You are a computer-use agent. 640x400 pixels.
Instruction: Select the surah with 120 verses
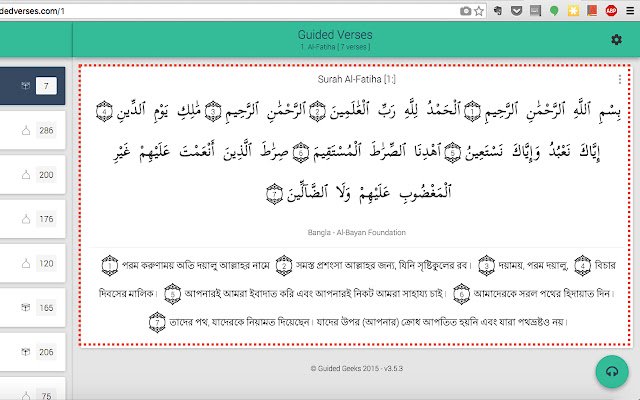32,263
